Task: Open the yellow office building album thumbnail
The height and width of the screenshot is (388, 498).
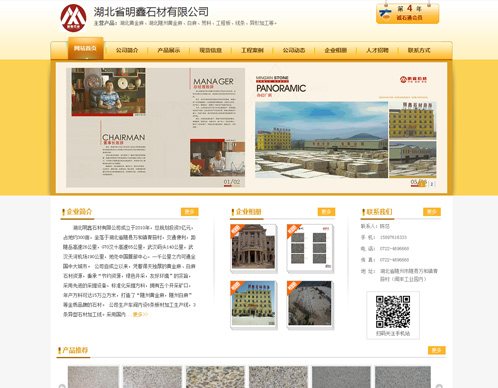Action: point(254,304)
